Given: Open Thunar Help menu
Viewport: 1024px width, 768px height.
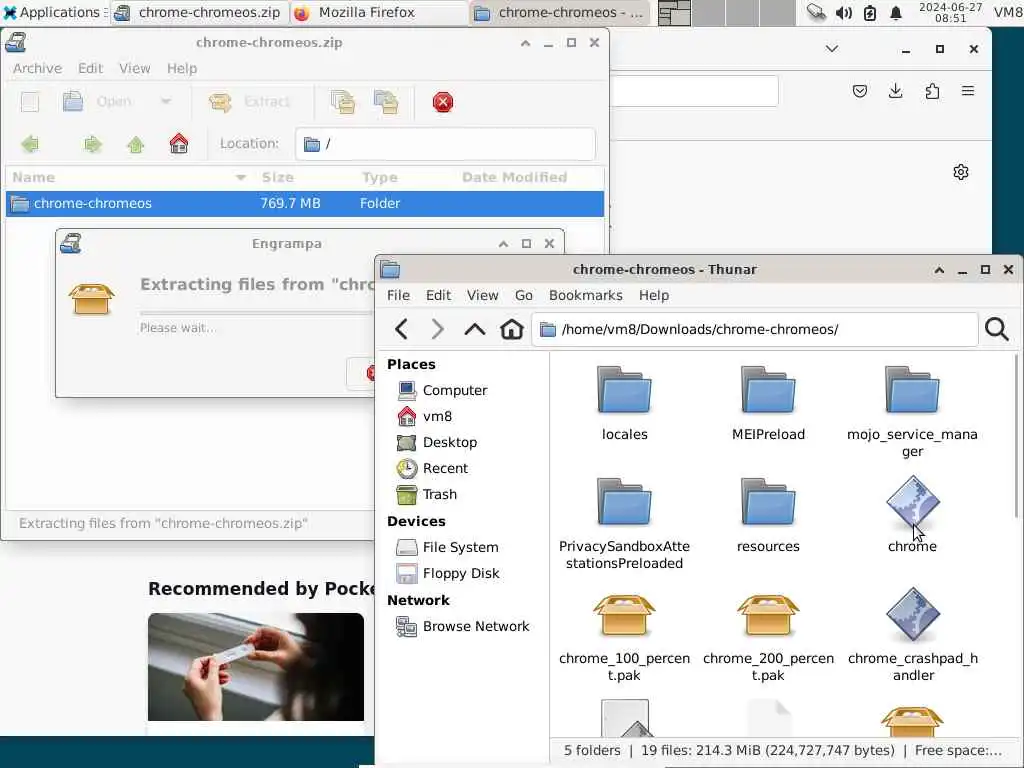Looking at the screenshot, I should tap(653, 295).
